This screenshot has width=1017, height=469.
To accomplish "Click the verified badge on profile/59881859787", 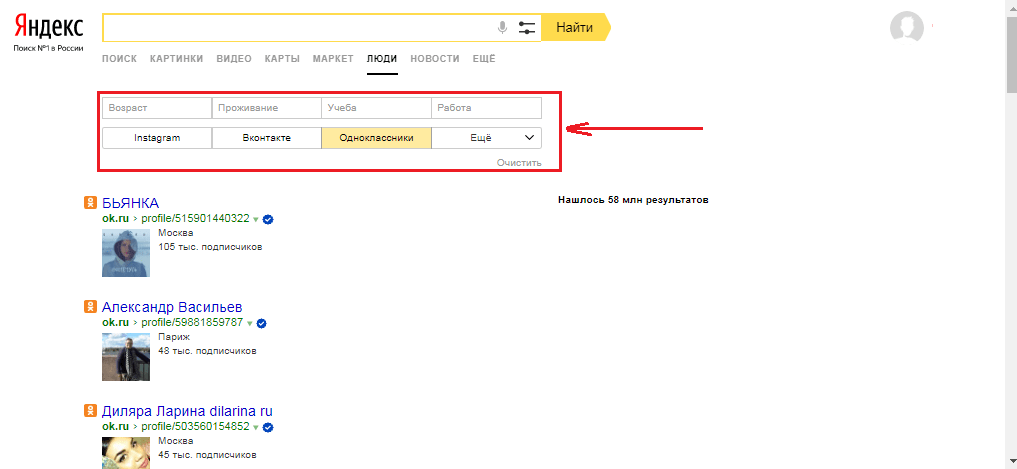I will pyautogui.click(x=262, y=323).
